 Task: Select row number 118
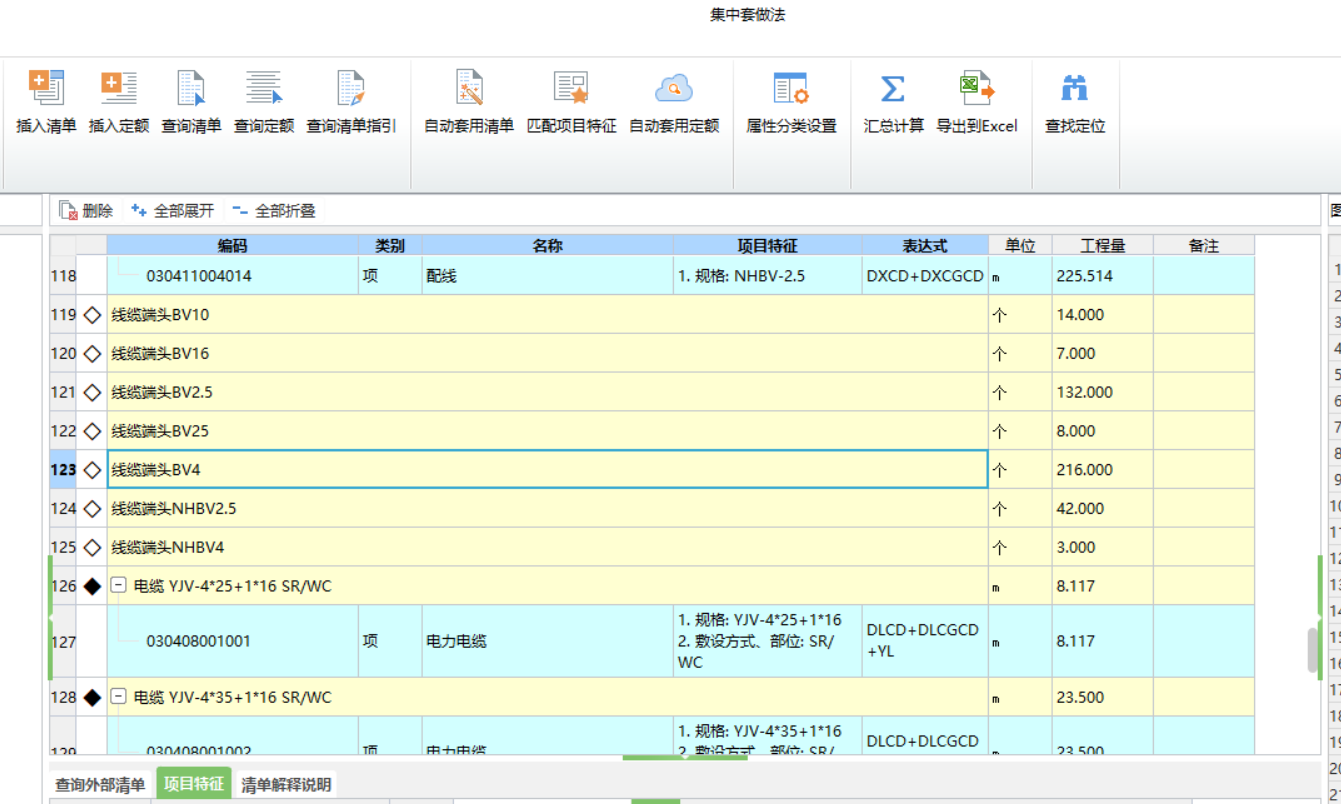(x=63, y=275)
